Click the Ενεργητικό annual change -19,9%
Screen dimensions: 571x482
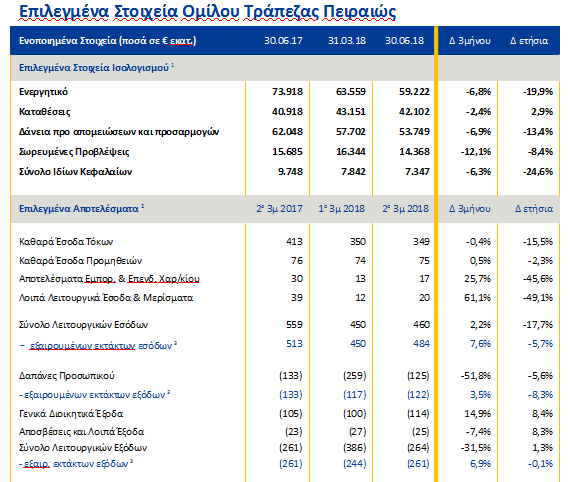tap(538, 92)
